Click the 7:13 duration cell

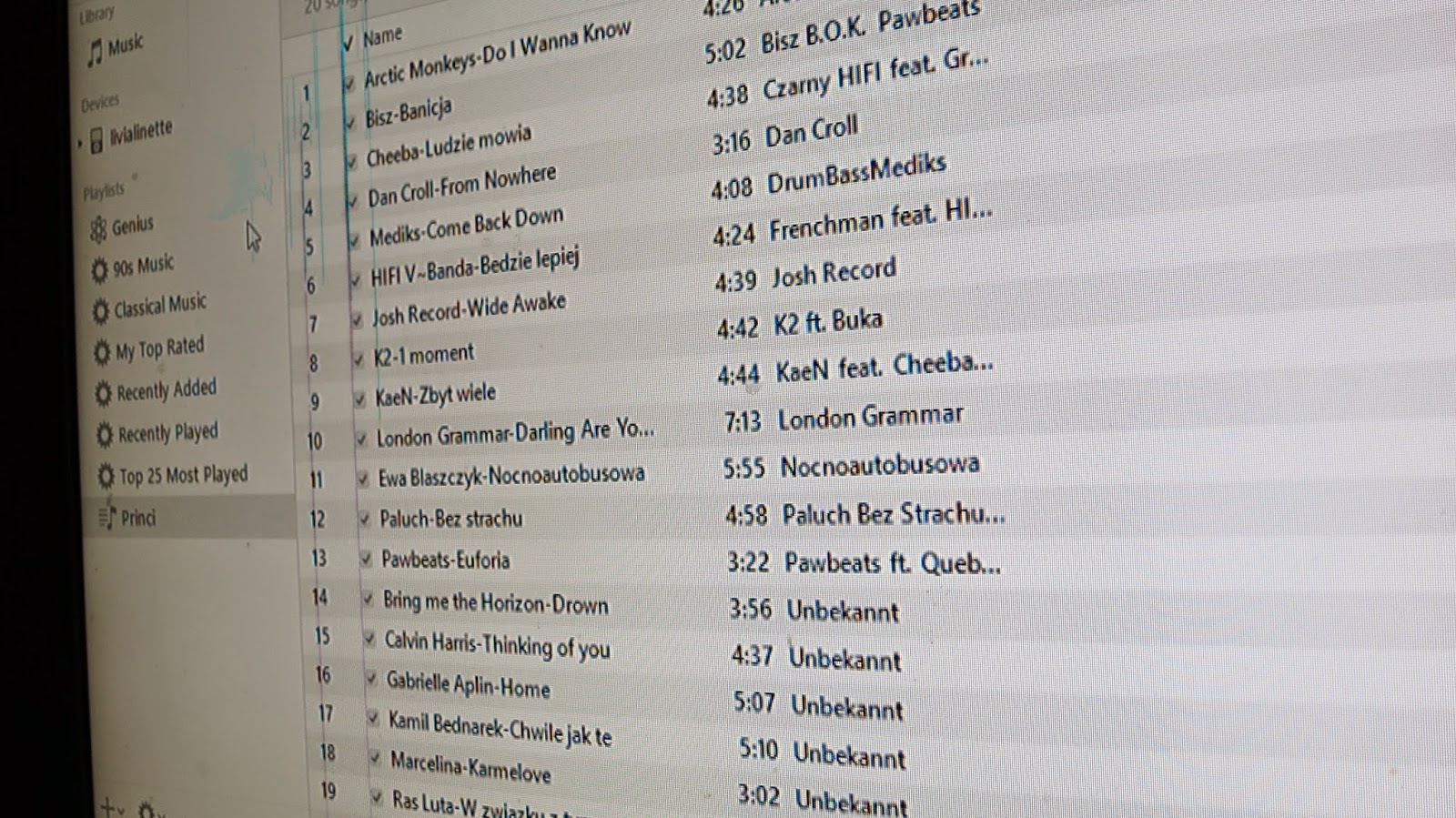(x=743, y=421)
